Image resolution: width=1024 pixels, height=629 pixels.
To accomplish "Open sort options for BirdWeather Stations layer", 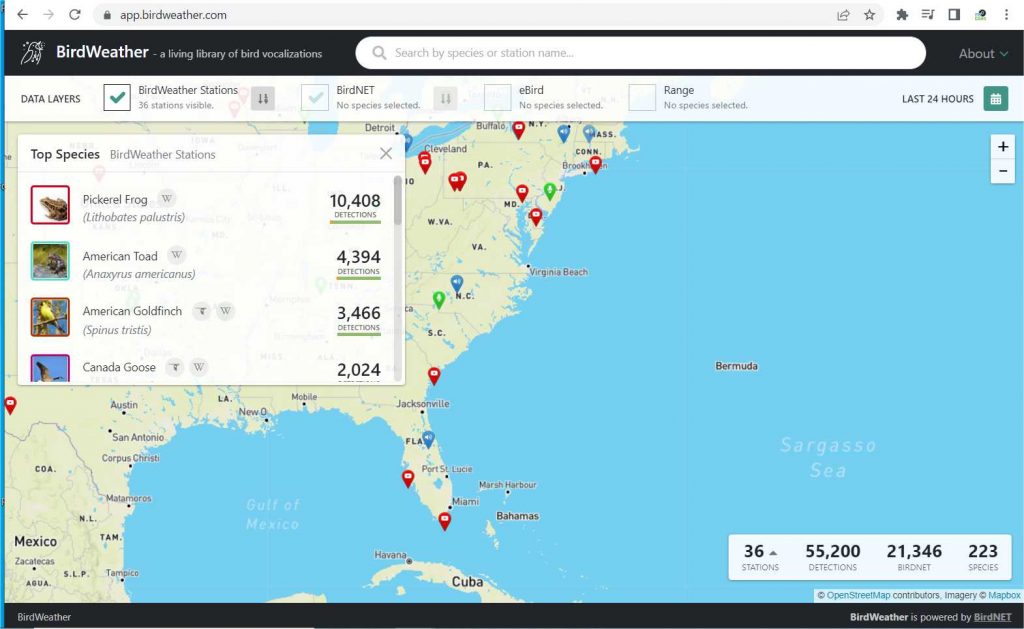I will point(263,99).
